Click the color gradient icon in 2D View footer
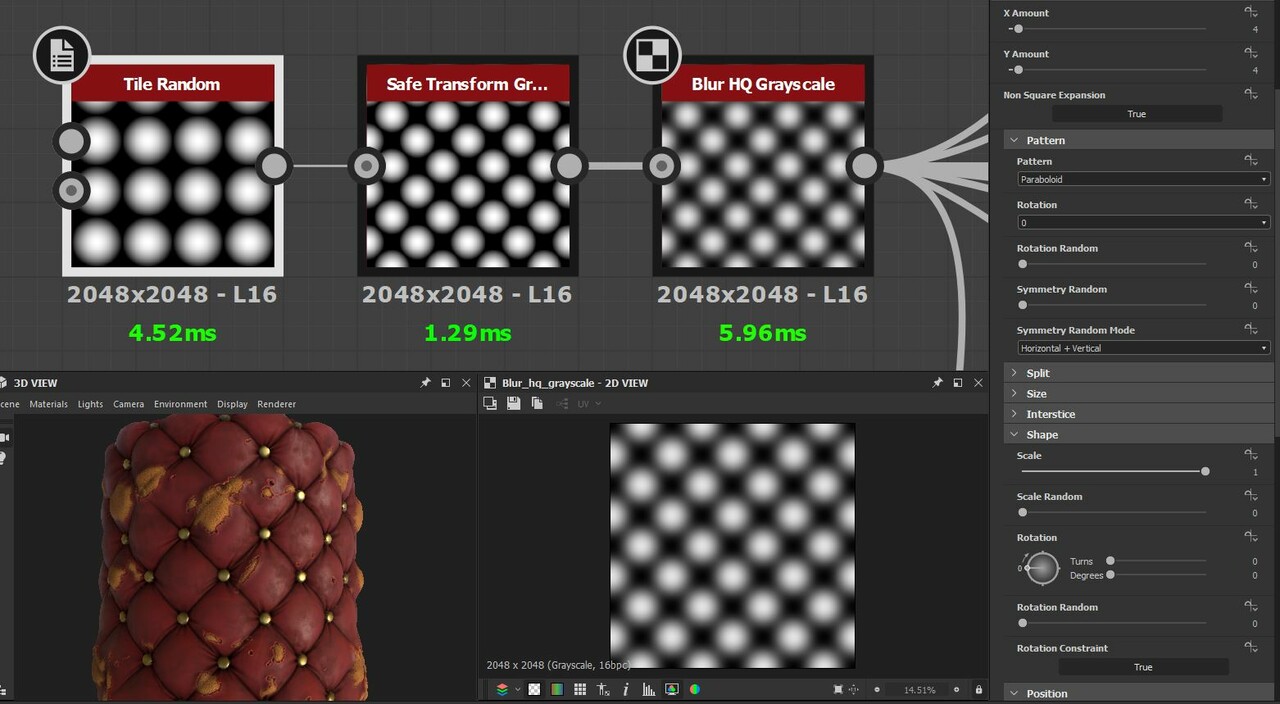 (x=557, y=689)
